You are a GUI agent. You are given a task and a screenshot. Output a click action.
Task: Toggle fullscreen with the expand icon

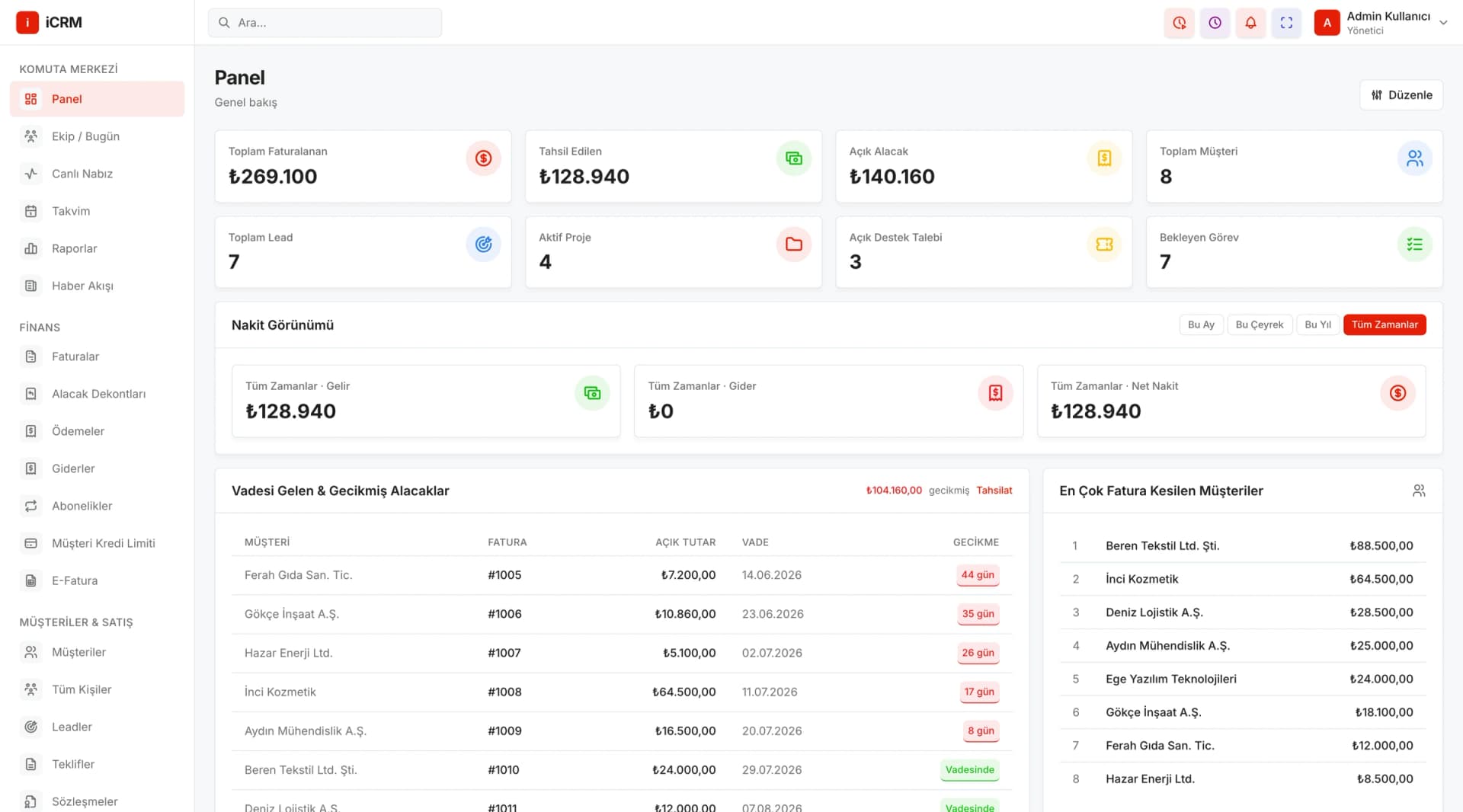click(1286, 23)
